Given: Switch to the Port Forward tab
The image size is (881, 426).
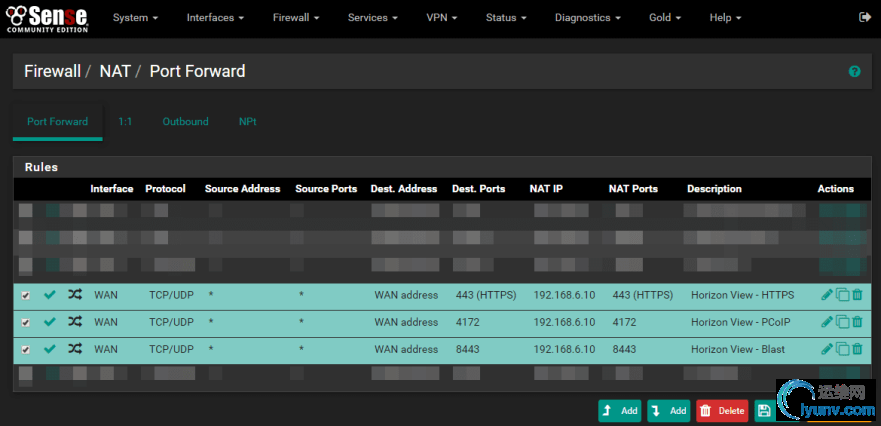Looking at the screenshot, I should (x=57, y=121).
